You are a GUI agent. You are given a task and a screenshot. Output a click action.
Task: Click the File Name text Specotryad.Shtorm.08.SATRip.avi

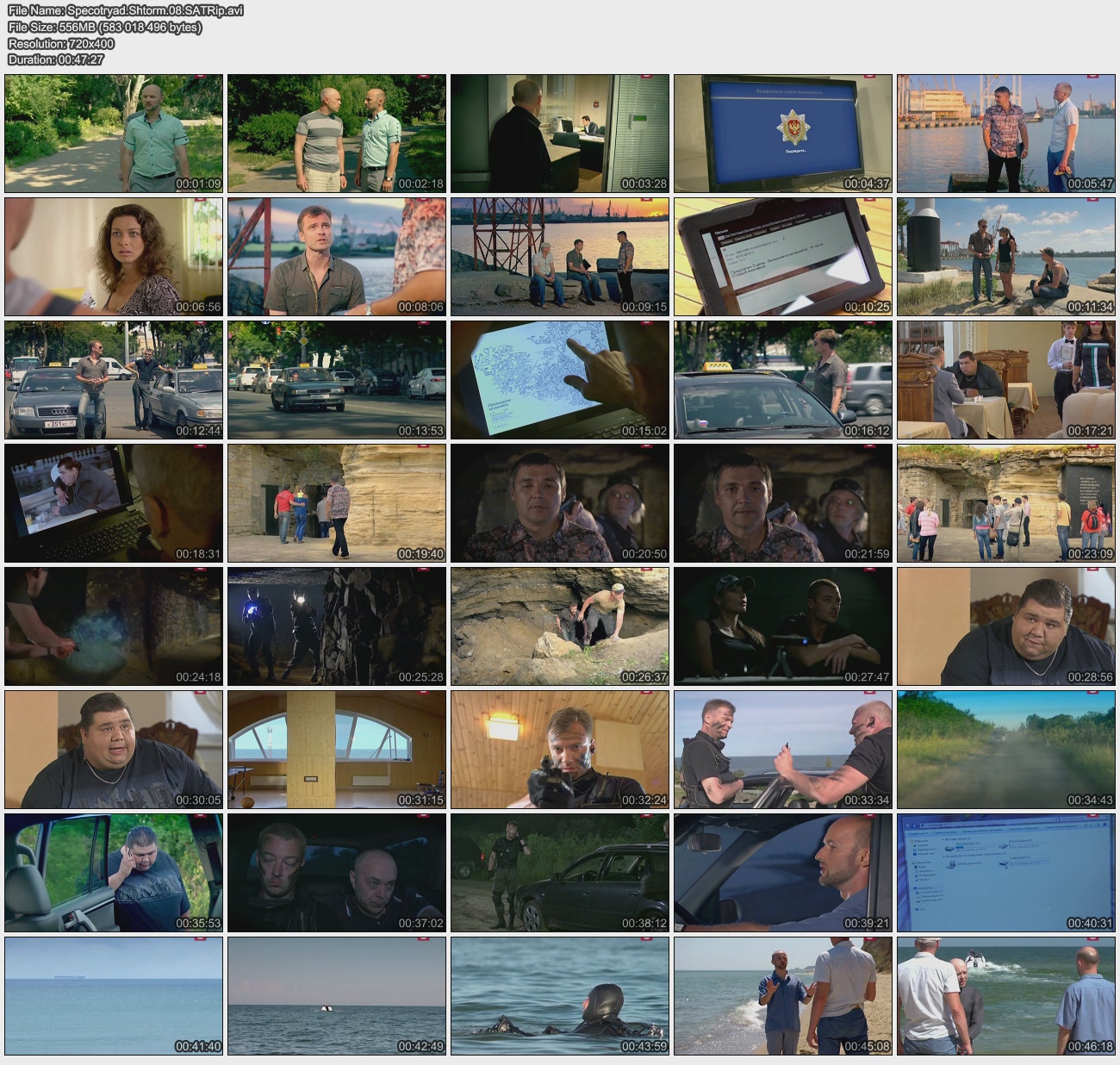[x=126, y=10]
